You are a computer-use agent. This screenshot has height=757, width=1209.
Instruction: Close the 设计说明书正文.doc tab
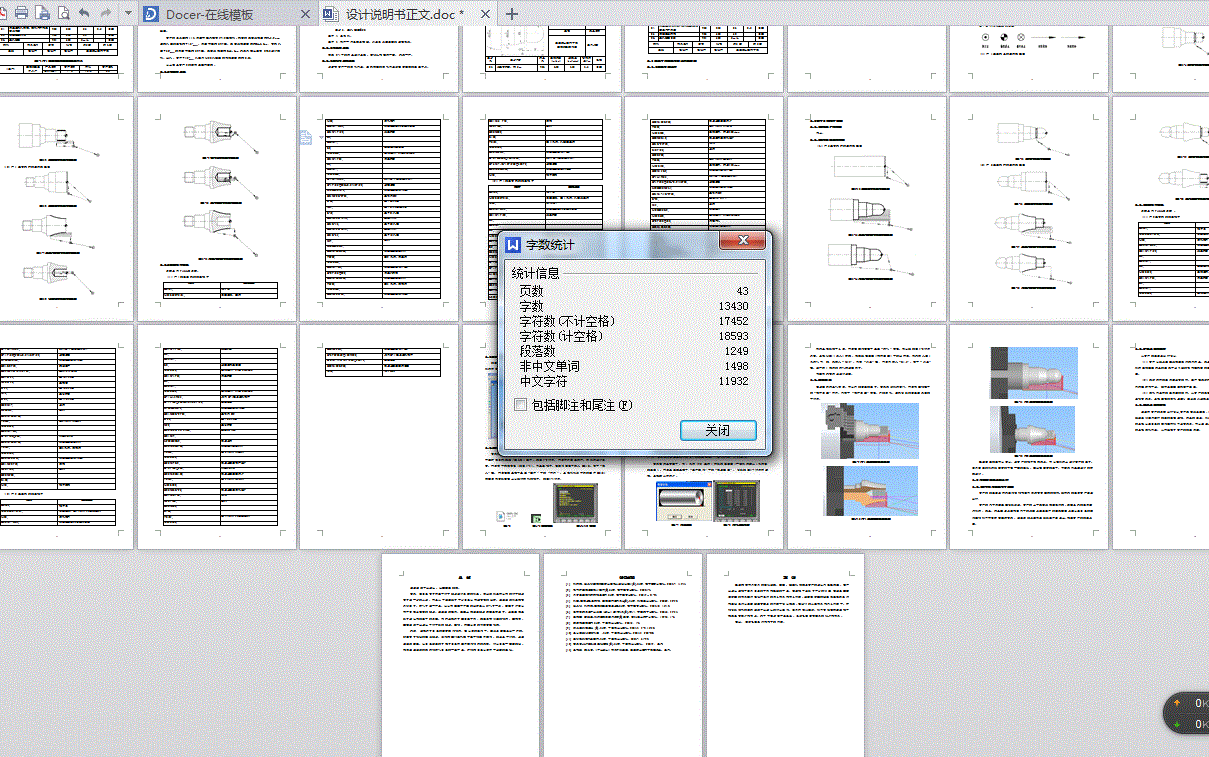484,14
